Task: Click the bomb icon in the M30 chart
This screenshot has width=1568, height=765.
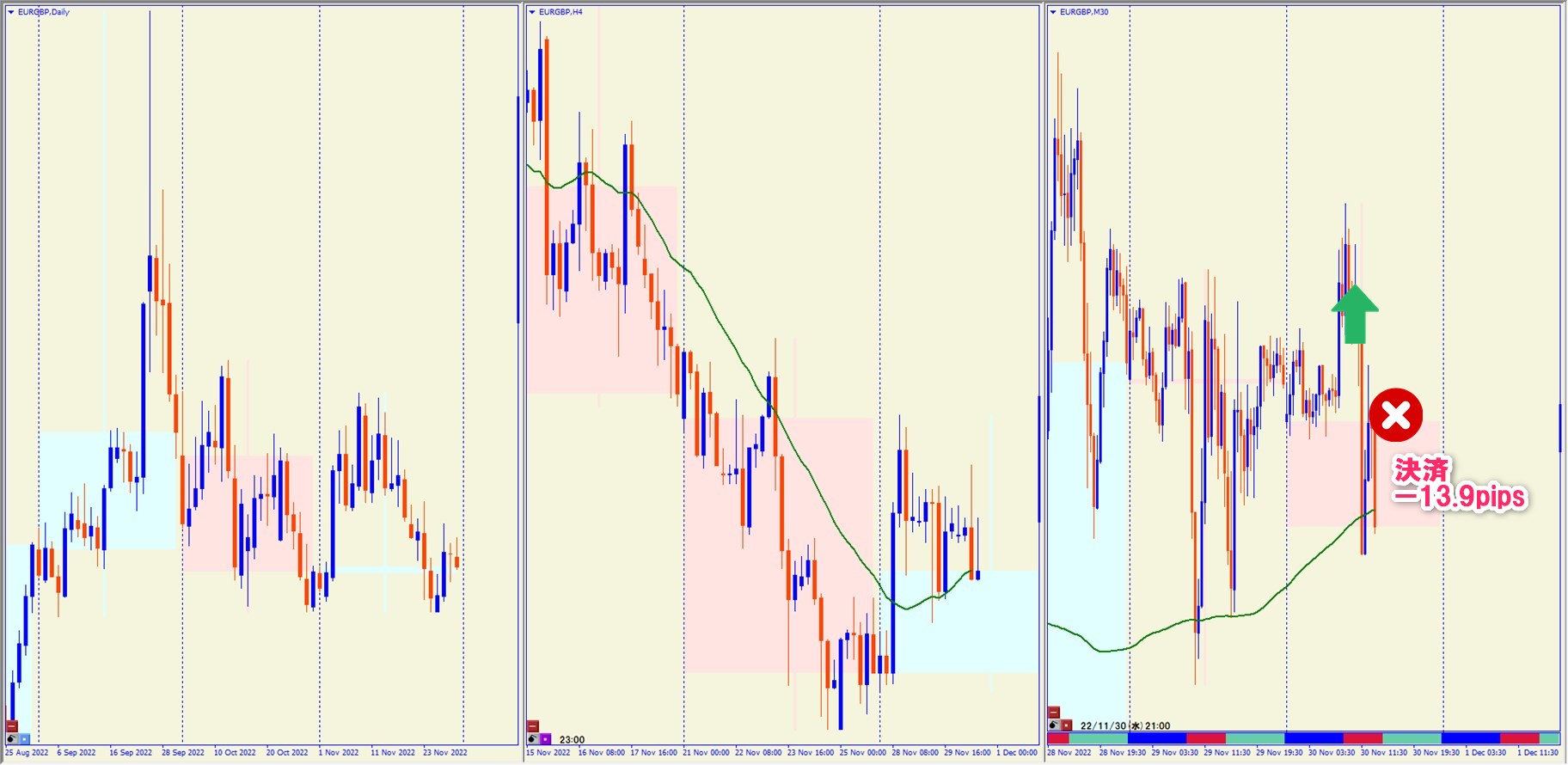Action: click(1054, 725)
